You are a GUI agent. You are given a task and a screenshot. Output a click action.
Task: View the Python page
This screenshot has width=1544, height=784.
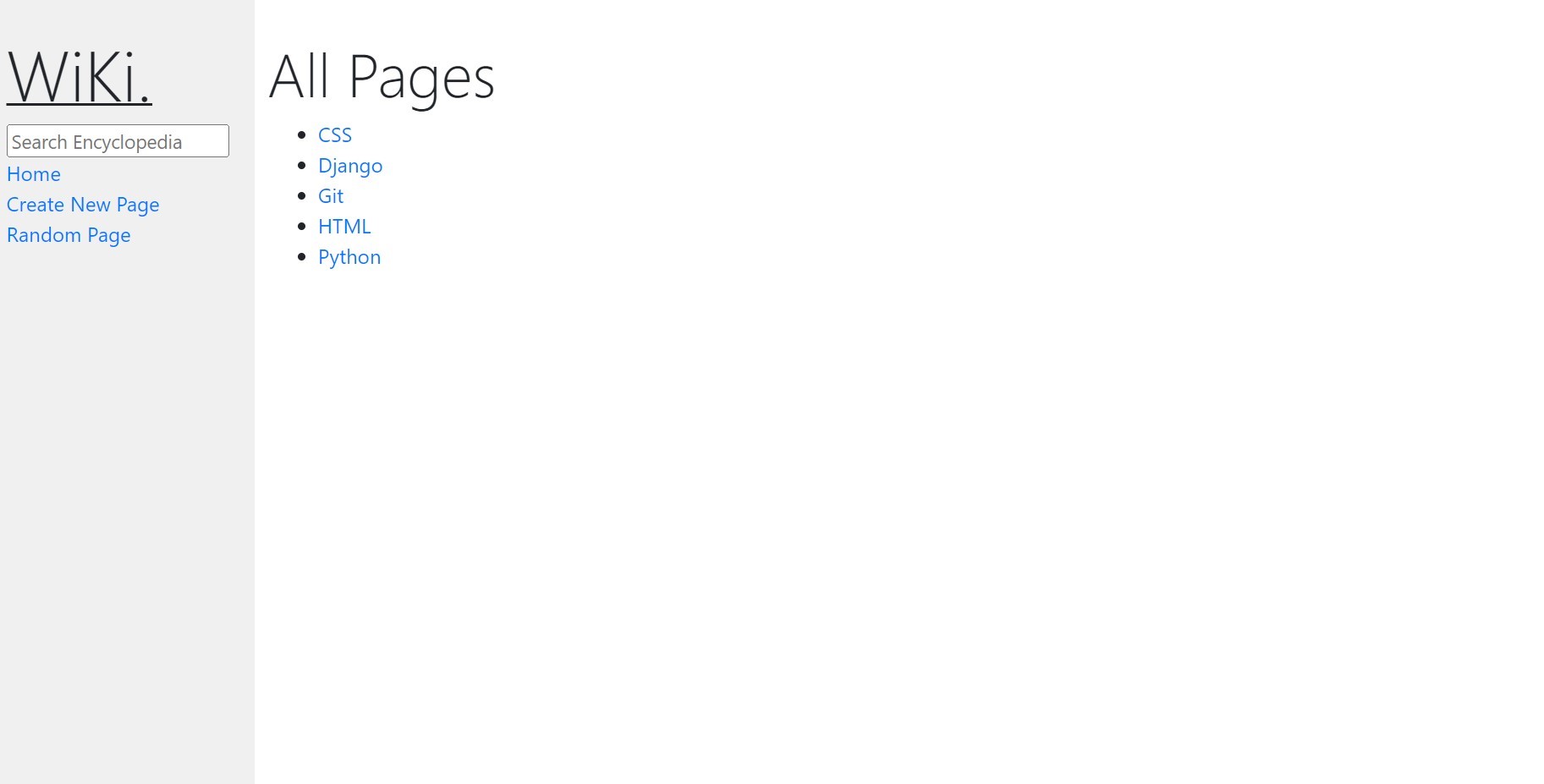point(349,257)
